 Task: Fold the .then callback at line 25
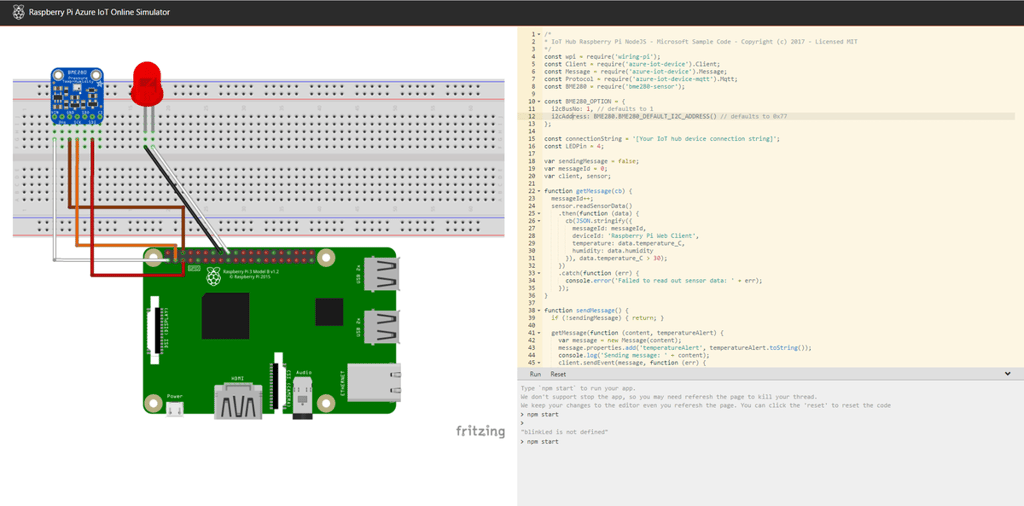539,213
